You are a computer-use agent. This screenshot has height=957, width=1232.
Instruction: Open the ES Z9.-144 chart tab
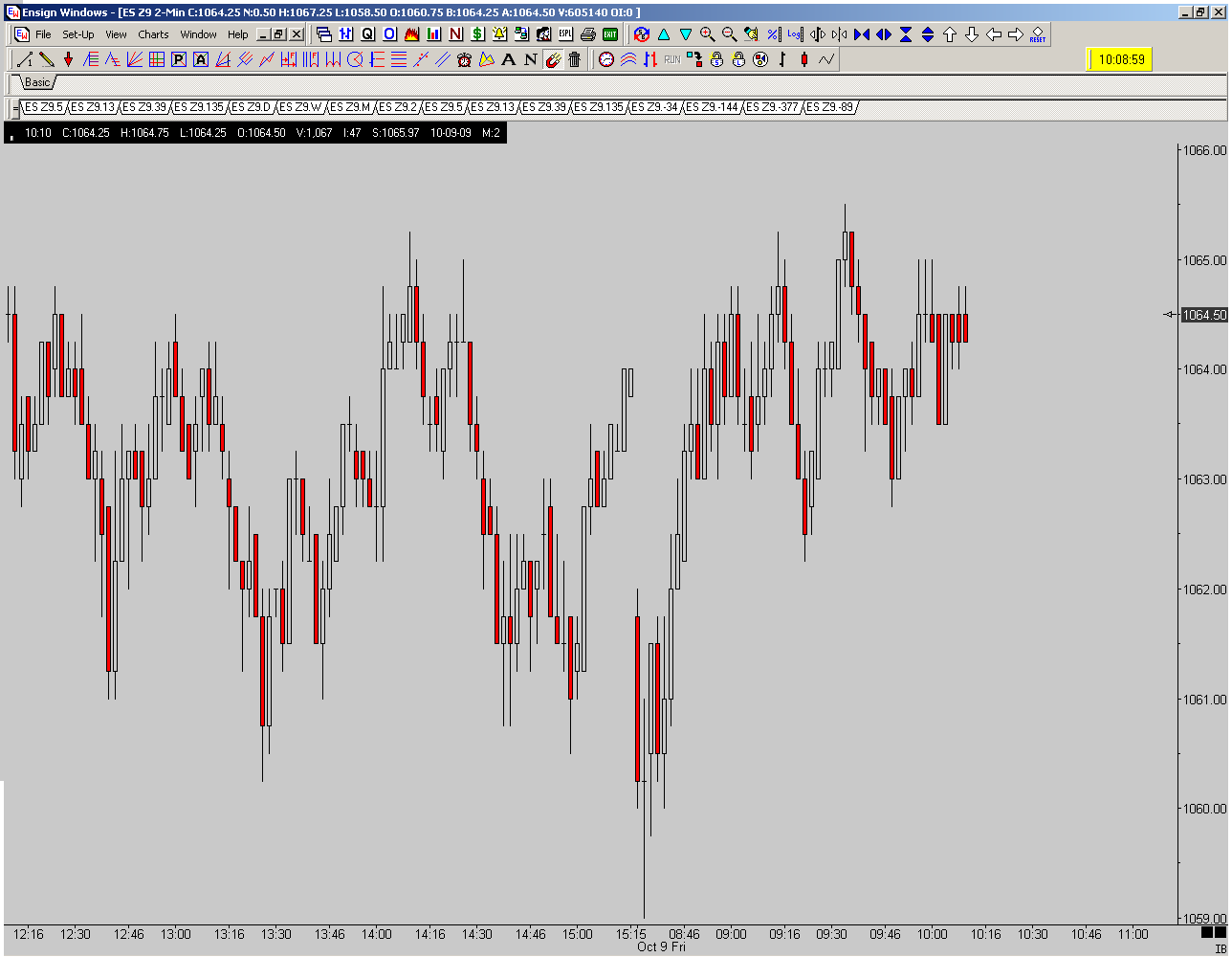[713, 107]
